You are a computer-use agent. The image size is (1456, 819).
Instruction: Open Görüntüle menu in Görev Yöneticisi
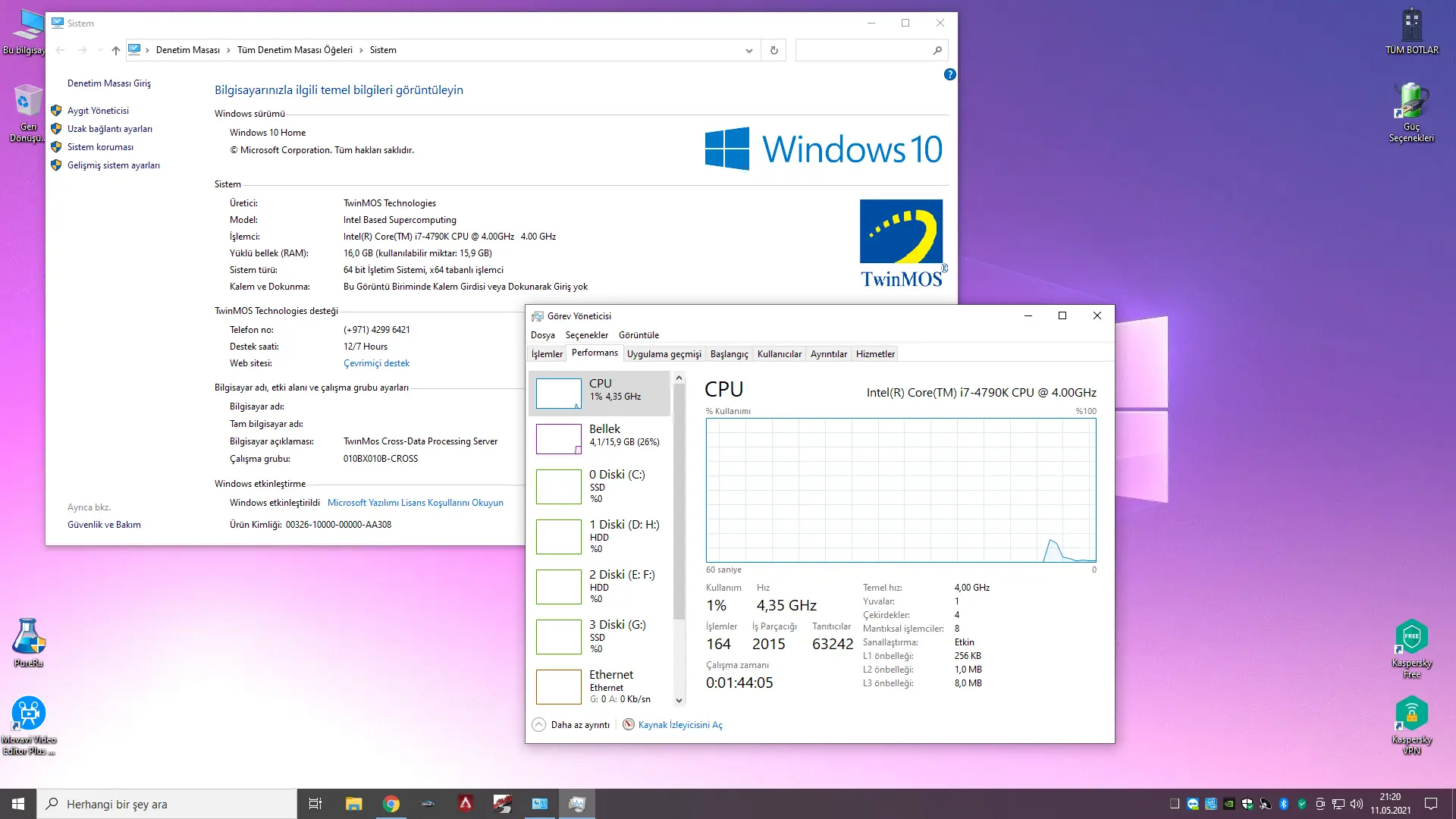(x=639, y=335)
